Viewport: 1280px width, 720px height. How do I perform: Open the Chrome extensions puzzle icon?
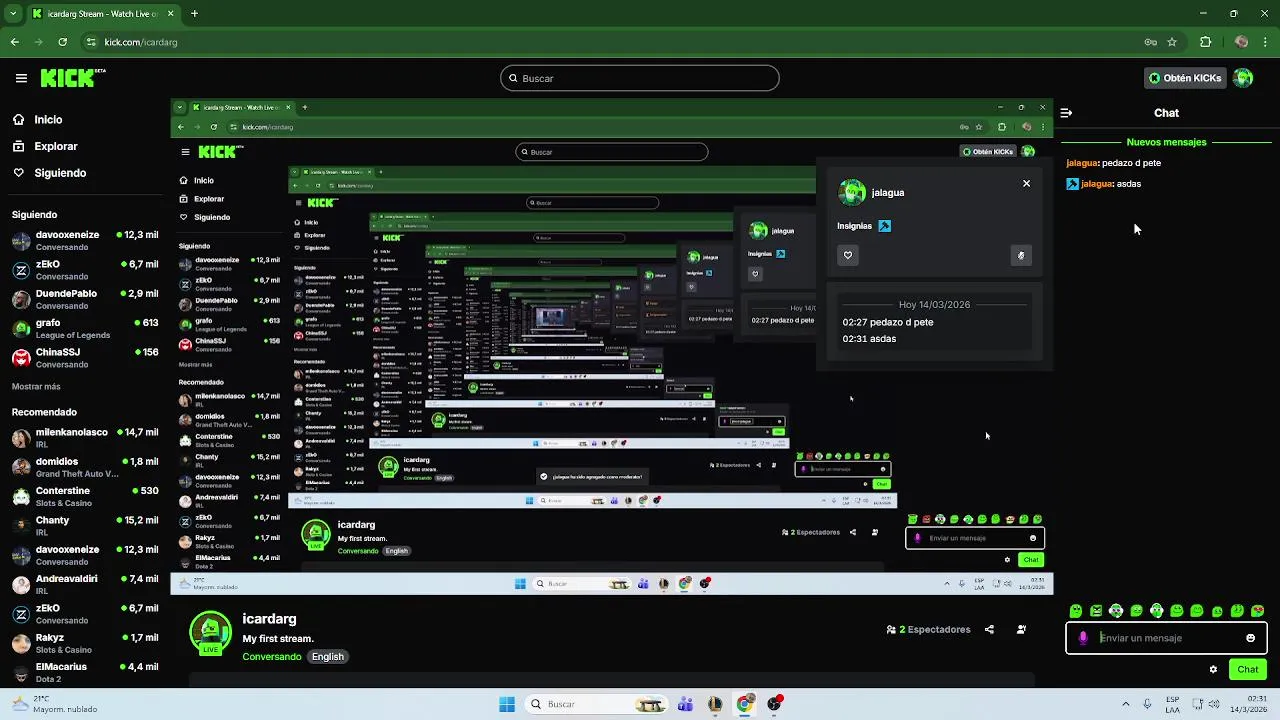[1205, 42]
